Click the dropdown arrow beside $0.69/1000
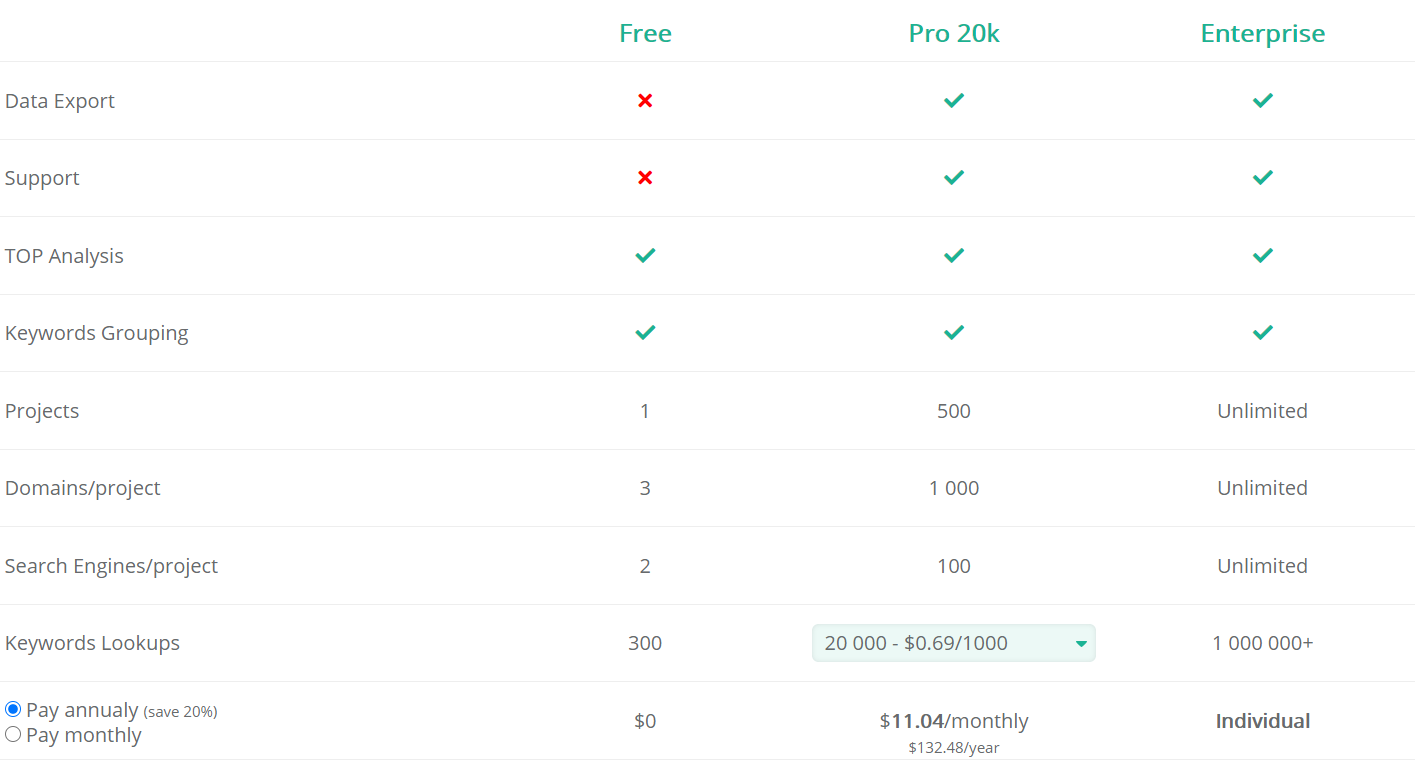Image resolution: width=1415 pixels, height=765 pixels. point(1081,644)
